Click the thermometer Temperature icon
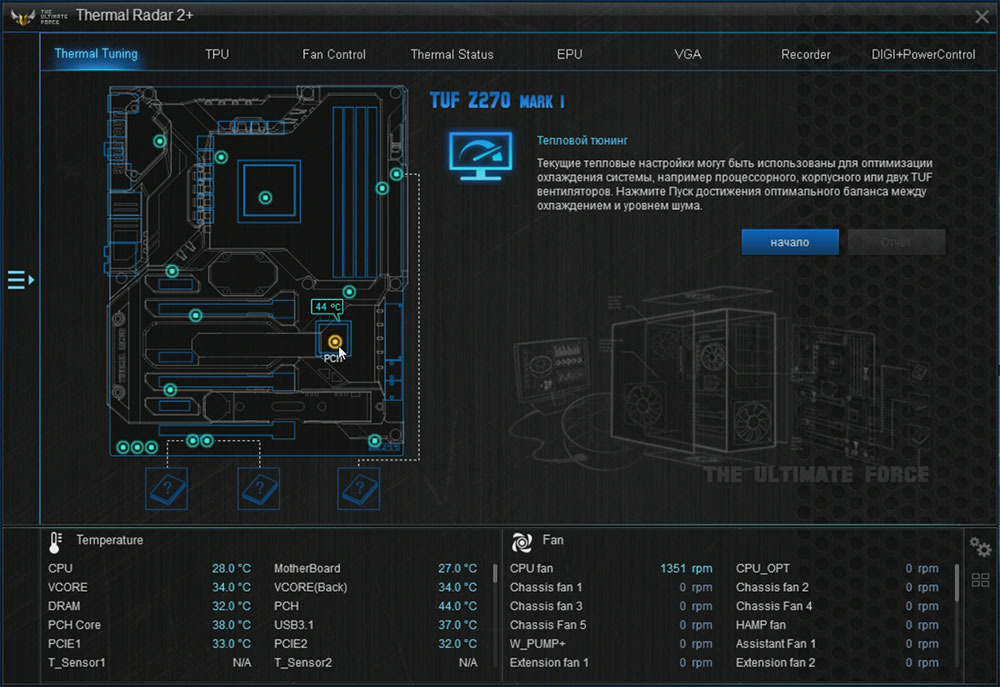1000x687 pixels. point(55,542)
